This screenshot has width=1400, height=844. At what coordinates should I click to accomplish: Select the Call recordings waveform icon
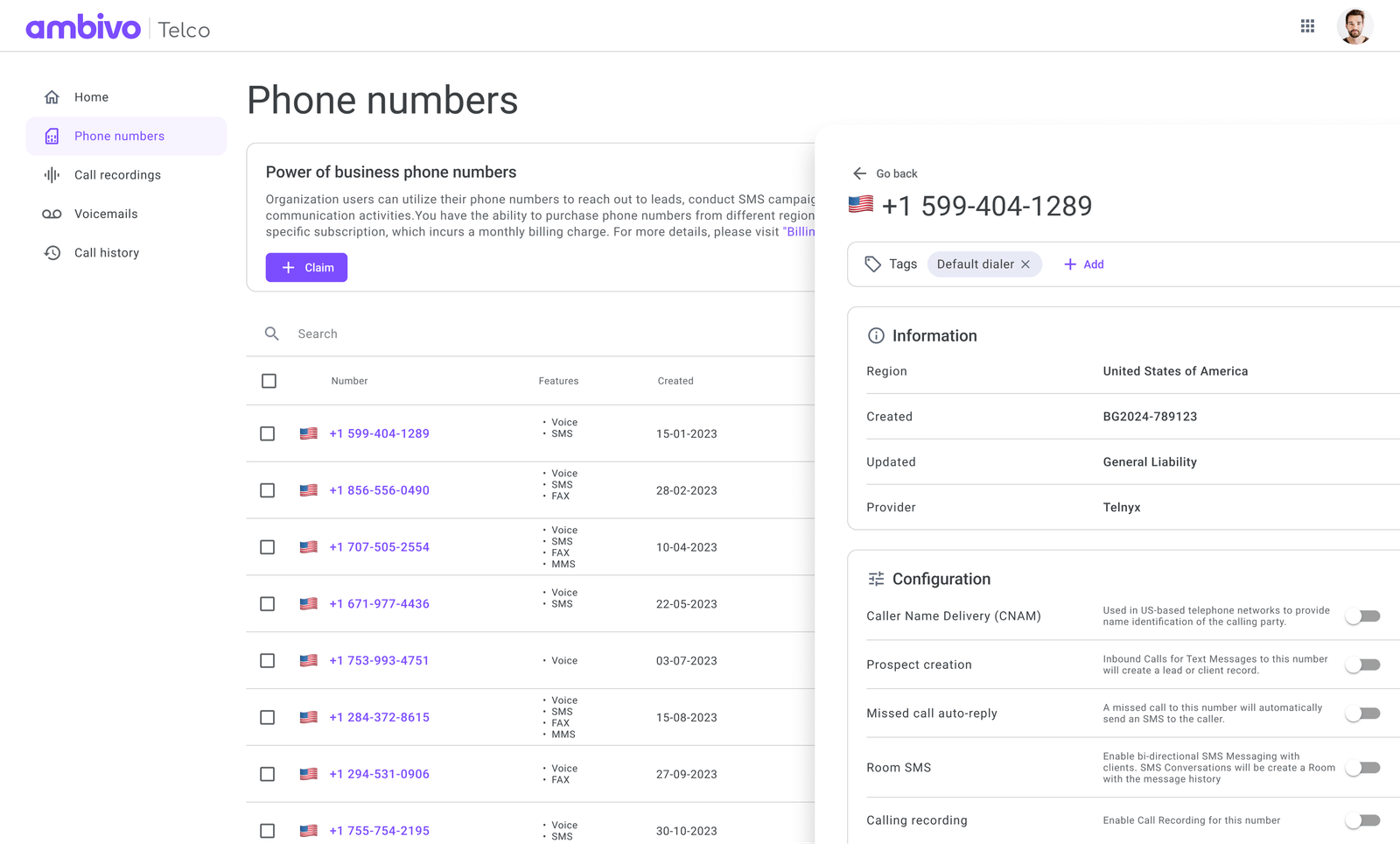click(x=52, y=174)
